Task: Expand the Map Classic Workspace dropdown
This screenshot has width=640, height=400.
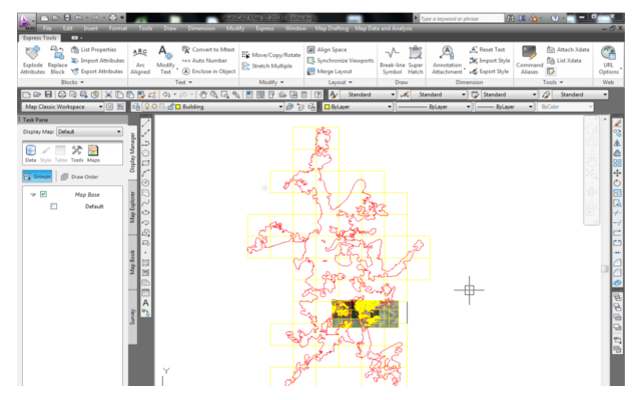Action: pos(62,107)
